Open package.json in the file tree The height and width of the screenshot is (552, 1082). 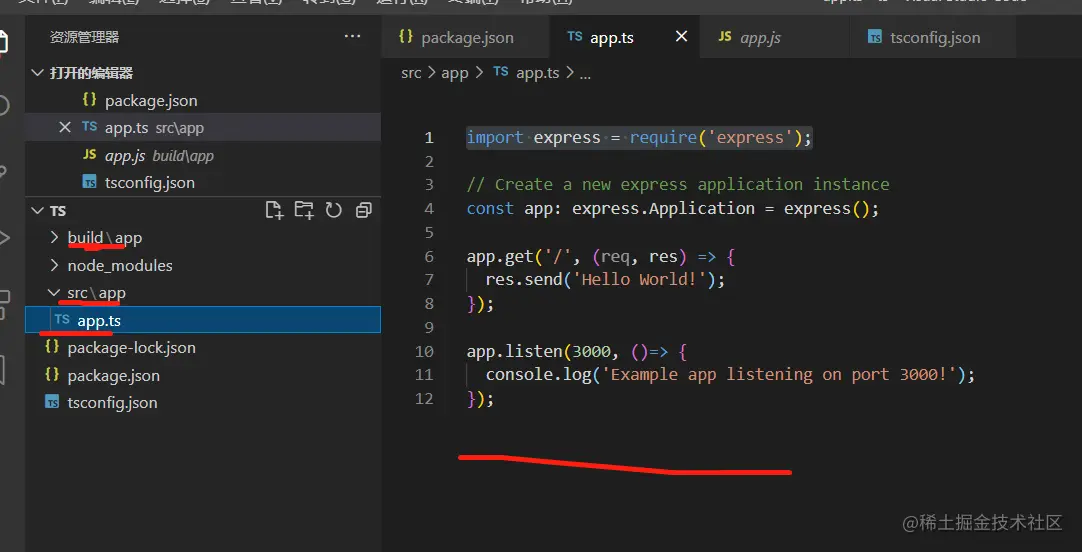[203, 375]
